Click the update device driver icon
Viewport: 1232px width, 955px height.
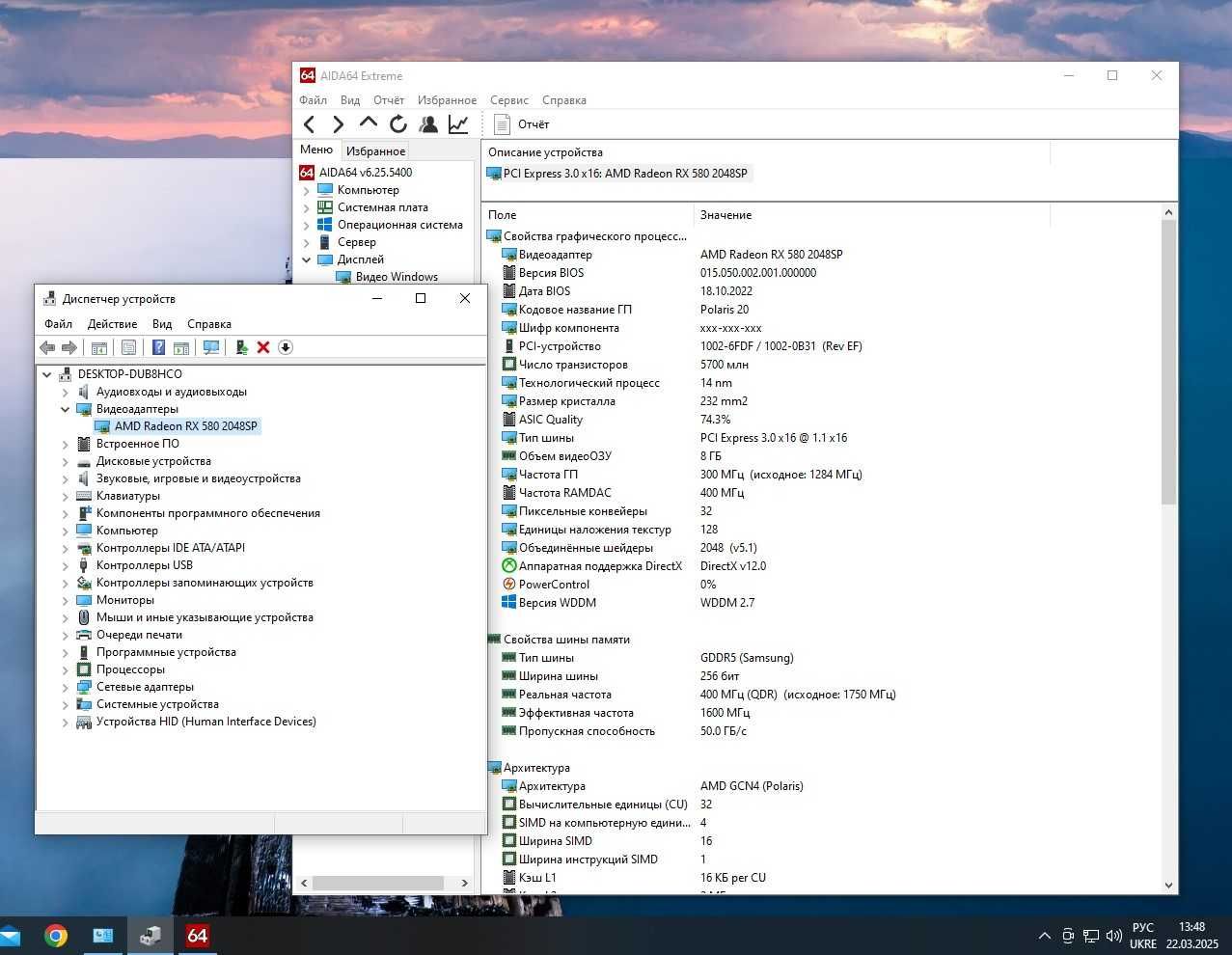pos(241,347)
